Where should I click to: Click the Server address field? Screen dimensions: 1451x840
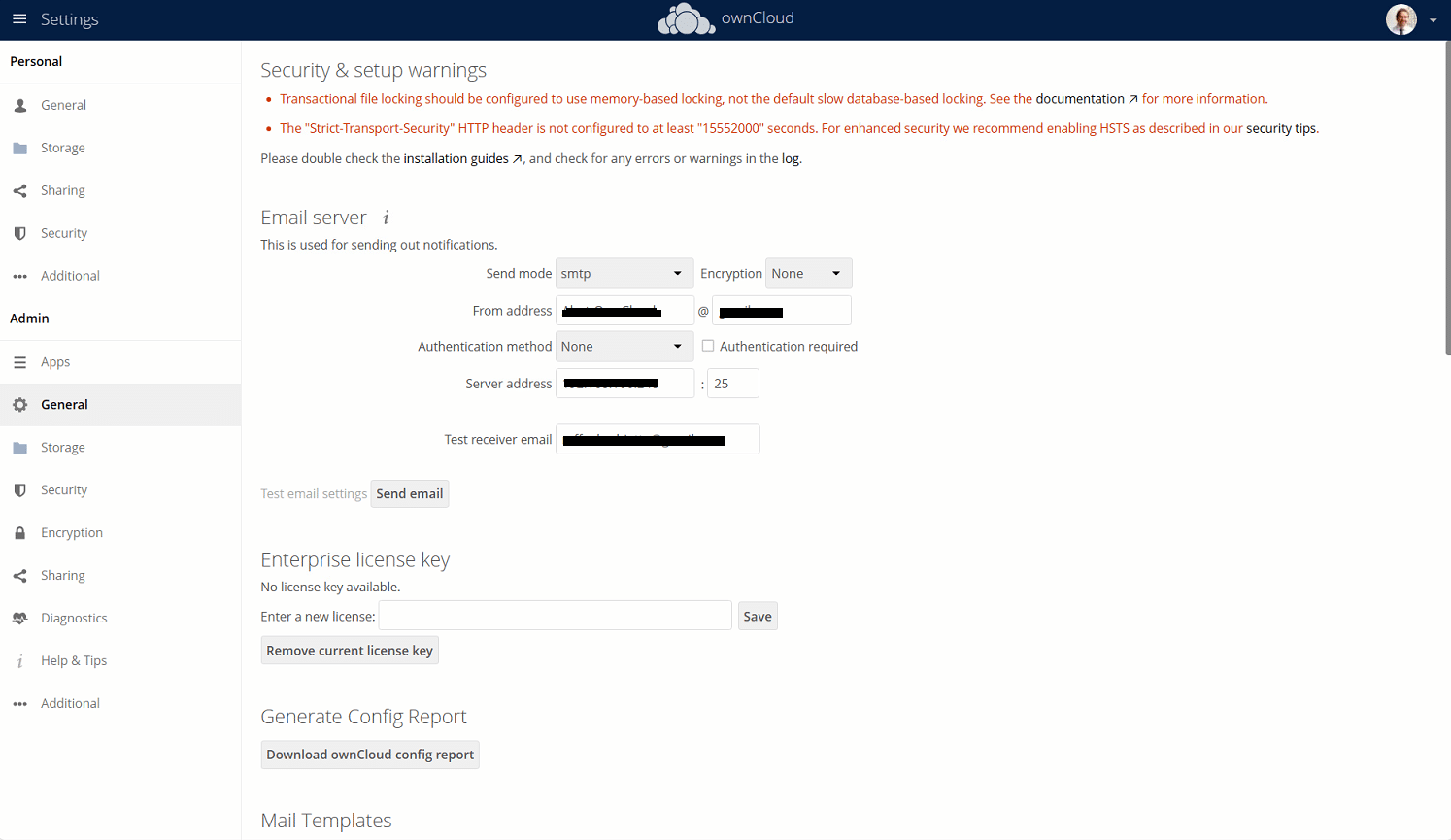point(624,384)
